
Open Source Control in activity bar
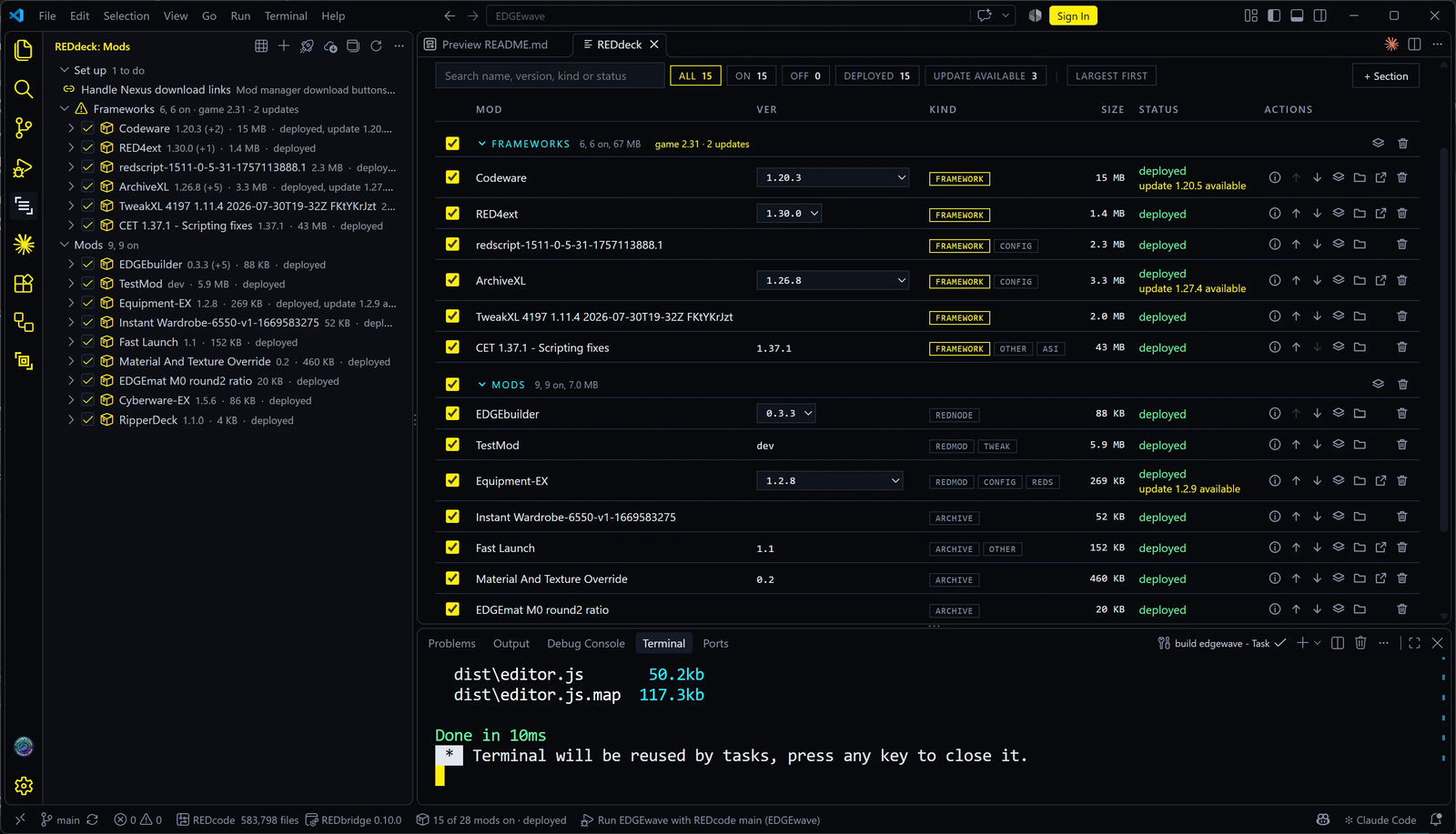coord(24,128)
